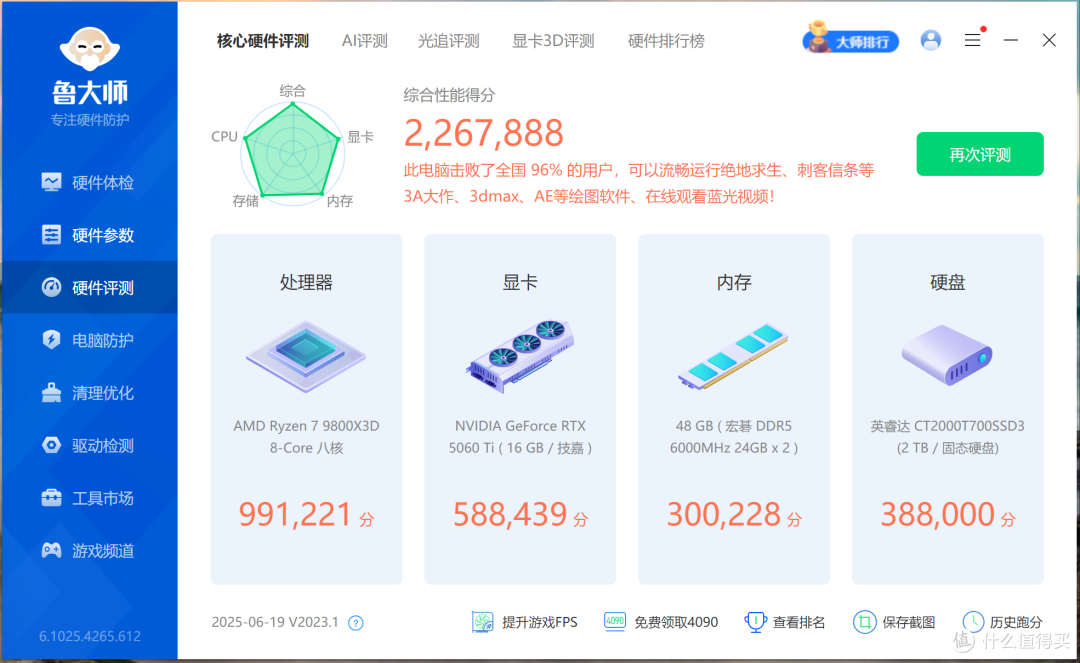The image size is (1080, 663).
Task: Click the memory stick illustration
Action: click(x=734, y=356)
